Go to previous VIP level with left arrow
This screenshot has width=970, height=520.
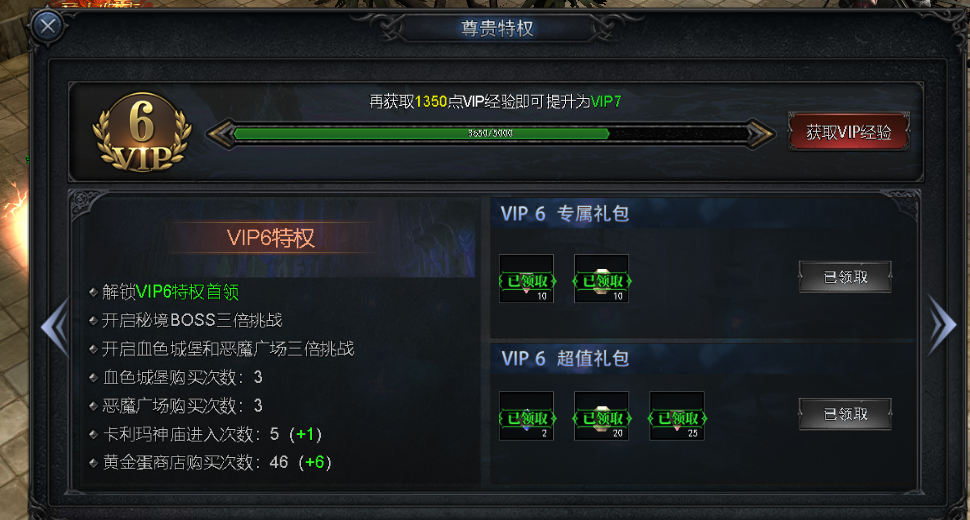click(x=55, y=326)
